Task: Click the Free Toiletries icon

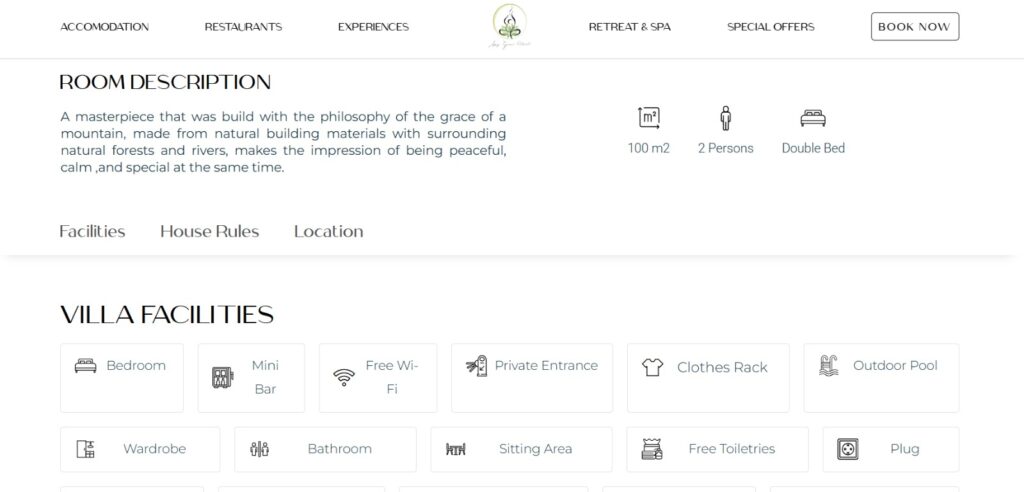Action: [x=652, y=449]
